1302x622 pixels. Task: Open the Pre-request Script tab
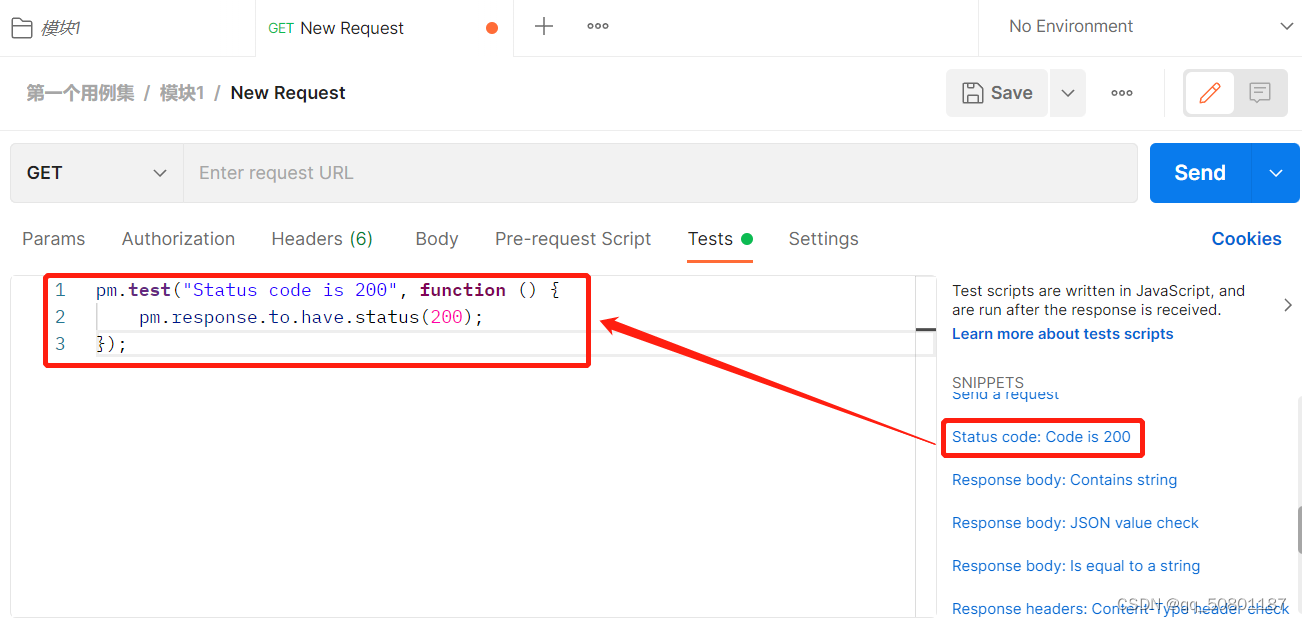point(573,239)
